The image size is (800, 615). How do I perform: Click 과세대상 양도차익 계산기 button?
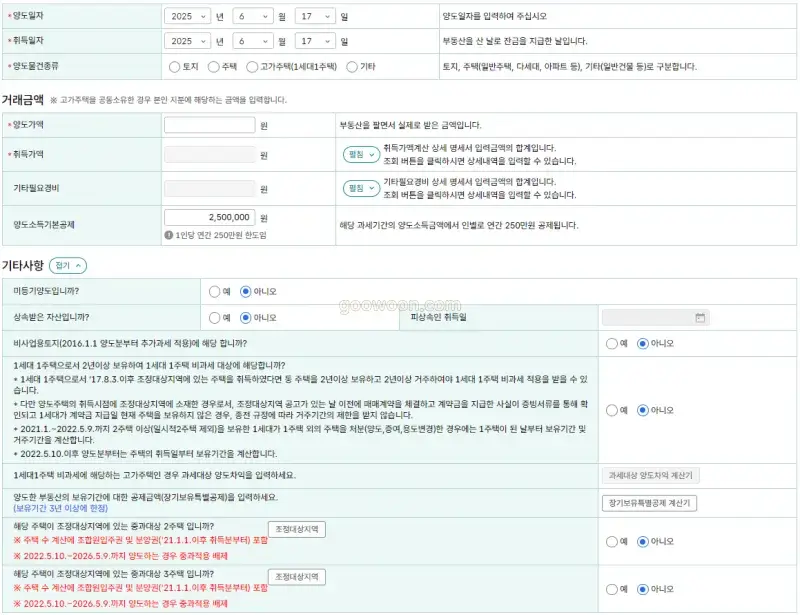(x=651, y=475)
